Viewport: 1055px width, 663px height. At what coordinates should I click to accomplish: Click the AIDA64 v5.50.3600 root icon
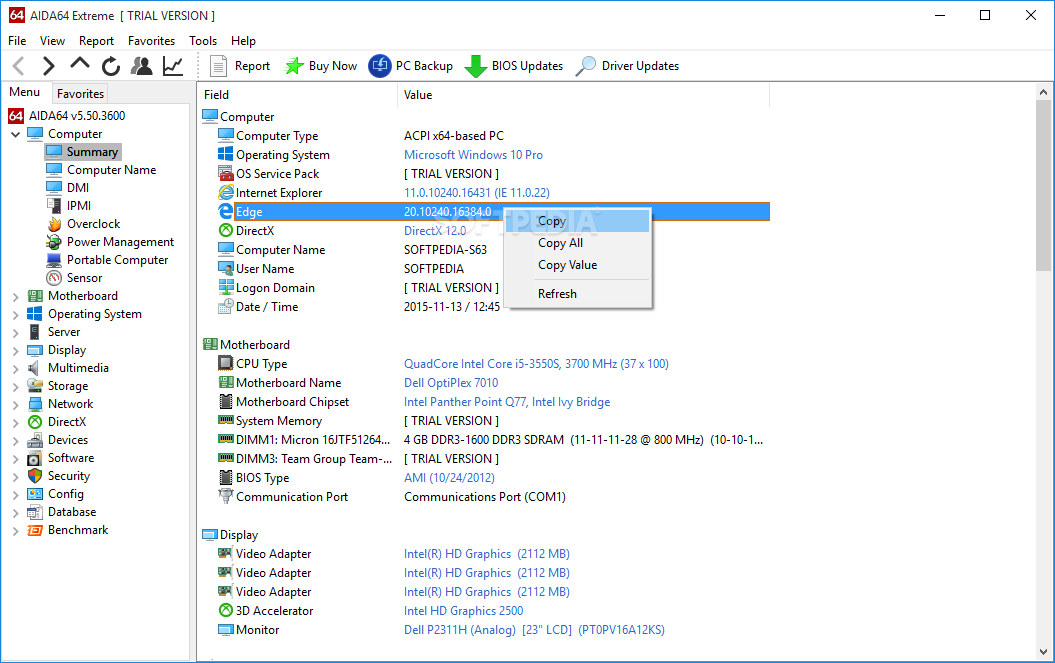(x=16, y=116)
